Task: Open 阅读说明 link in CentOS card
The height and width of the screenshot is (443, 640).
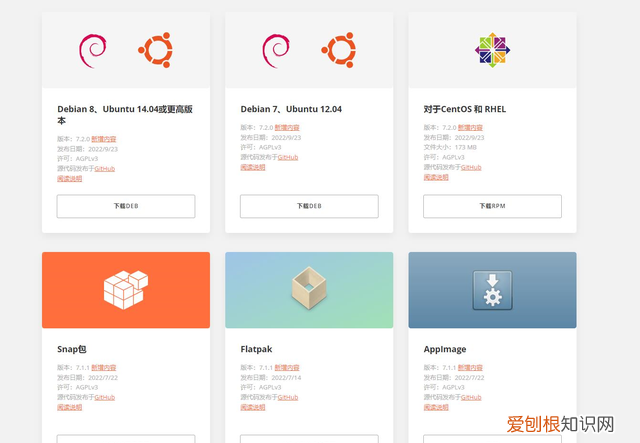Action: click(x=436, y=177)
